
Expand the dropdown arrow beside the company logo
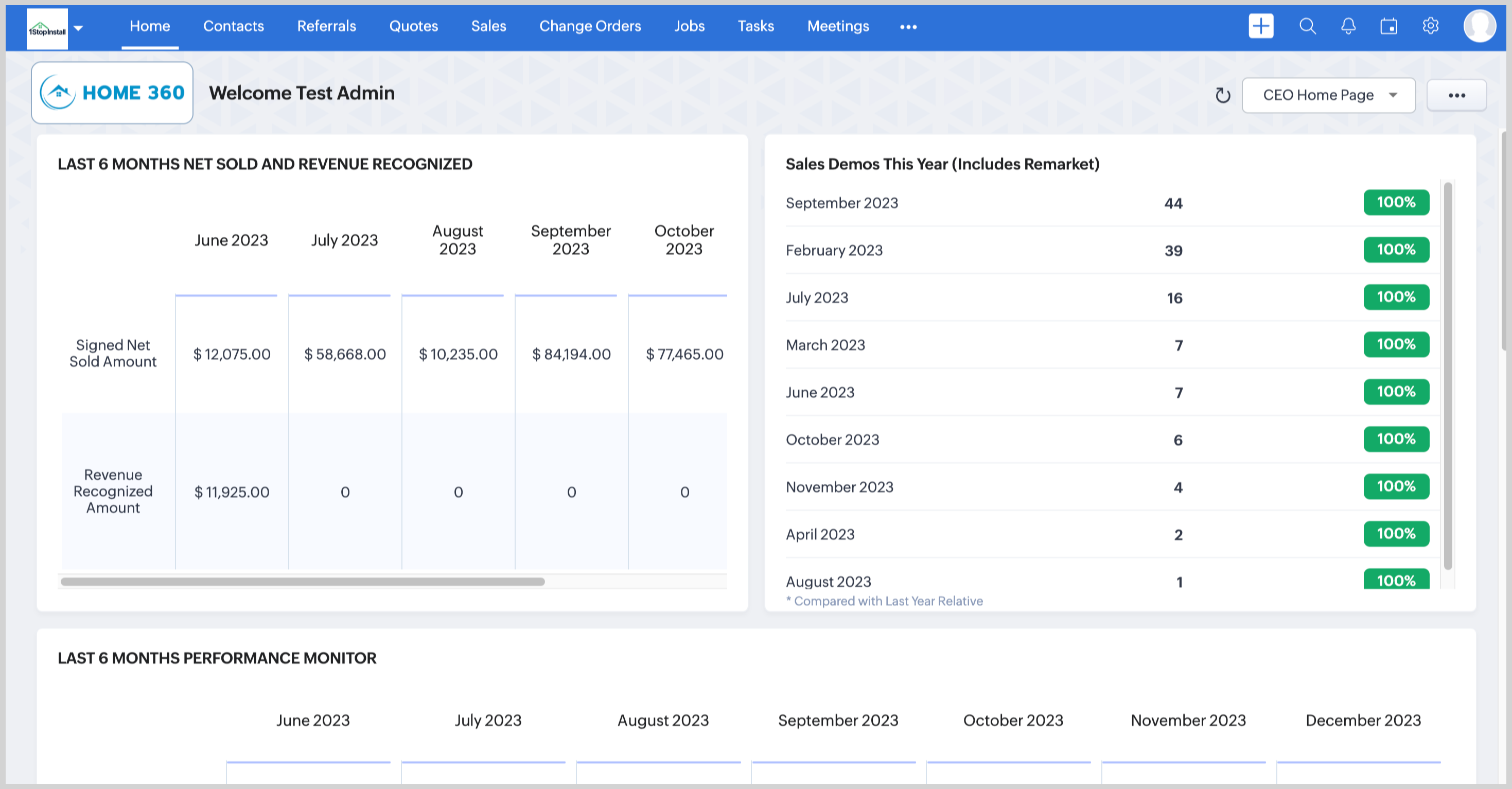pos(79,28)
